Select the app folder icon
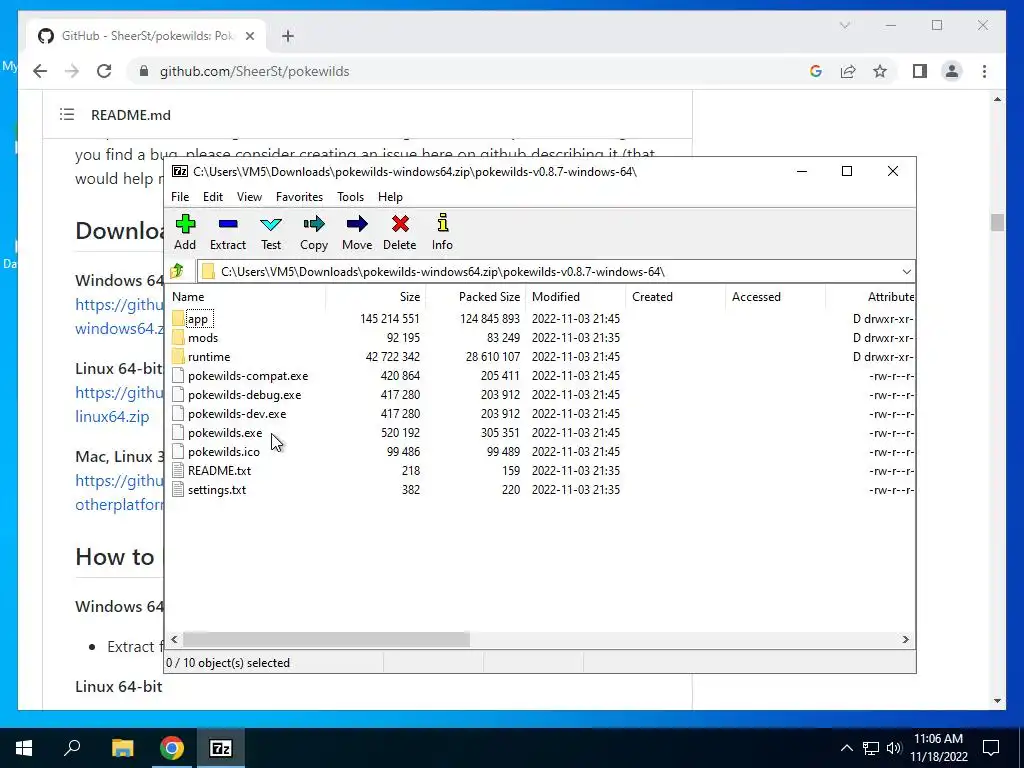The width and height of the screenshot is (1024, 768). [178, 319]
